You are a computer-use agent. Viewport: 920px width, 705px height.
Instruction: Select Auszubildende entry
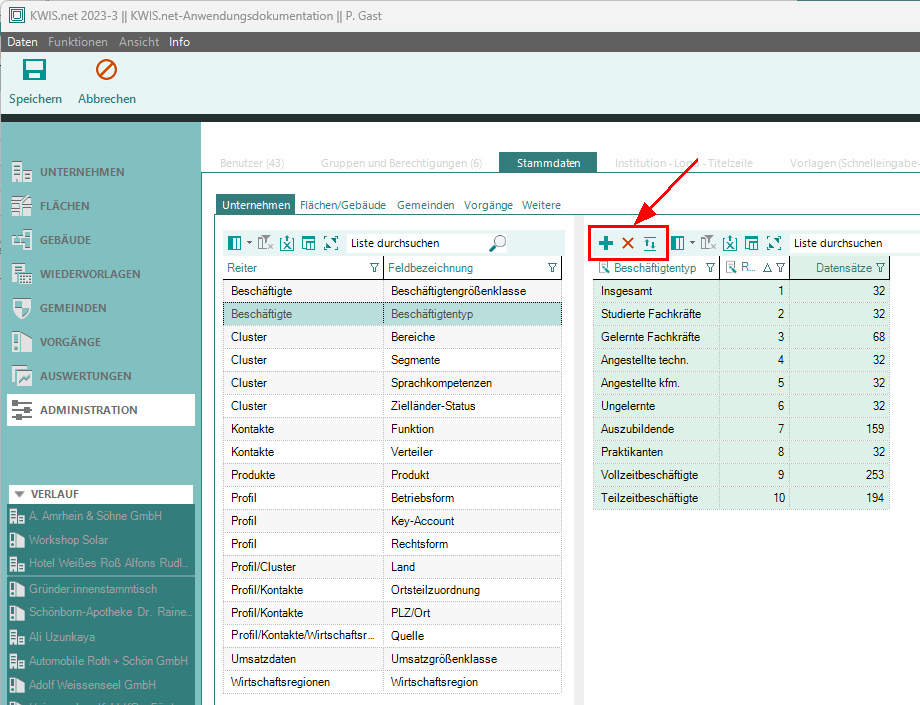tap(741, 429)
